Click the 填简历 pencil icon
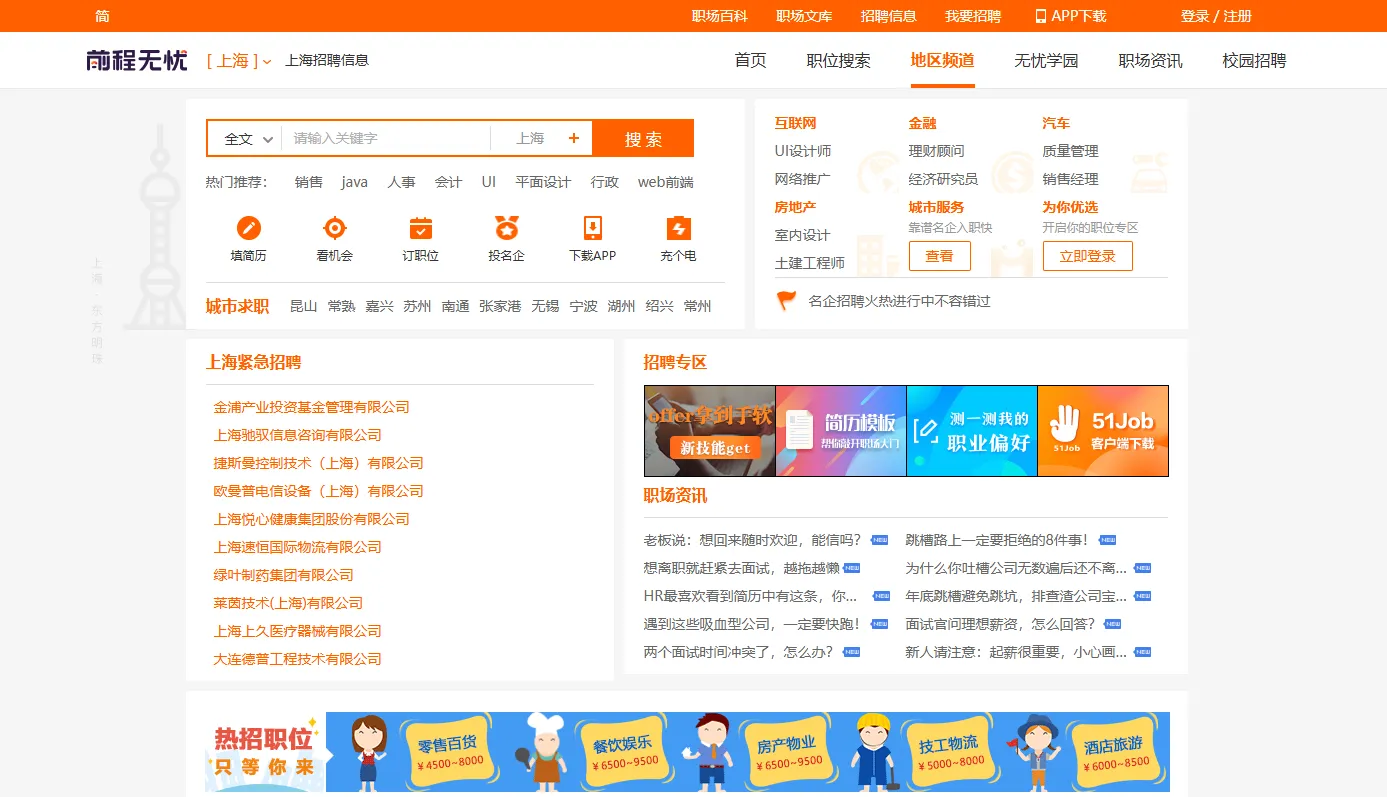Screen dimensions: 1387x797 tap(248, 228)
